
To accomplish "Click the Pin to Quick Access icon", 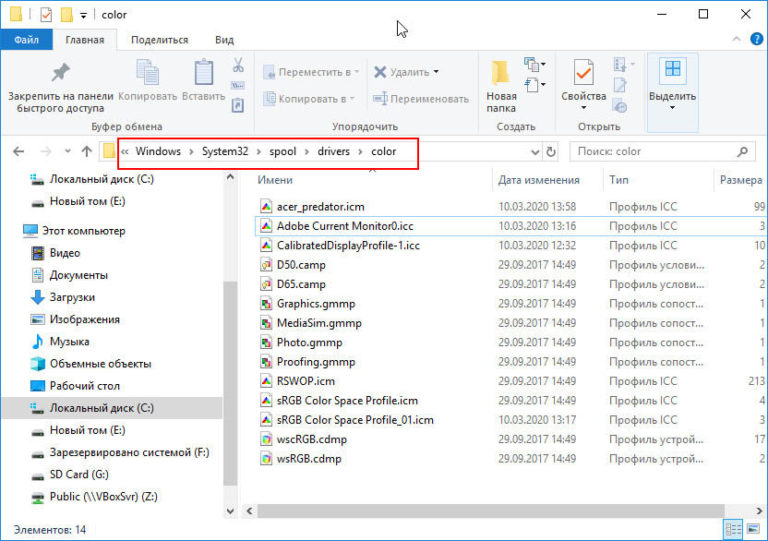I will (60, 73).
